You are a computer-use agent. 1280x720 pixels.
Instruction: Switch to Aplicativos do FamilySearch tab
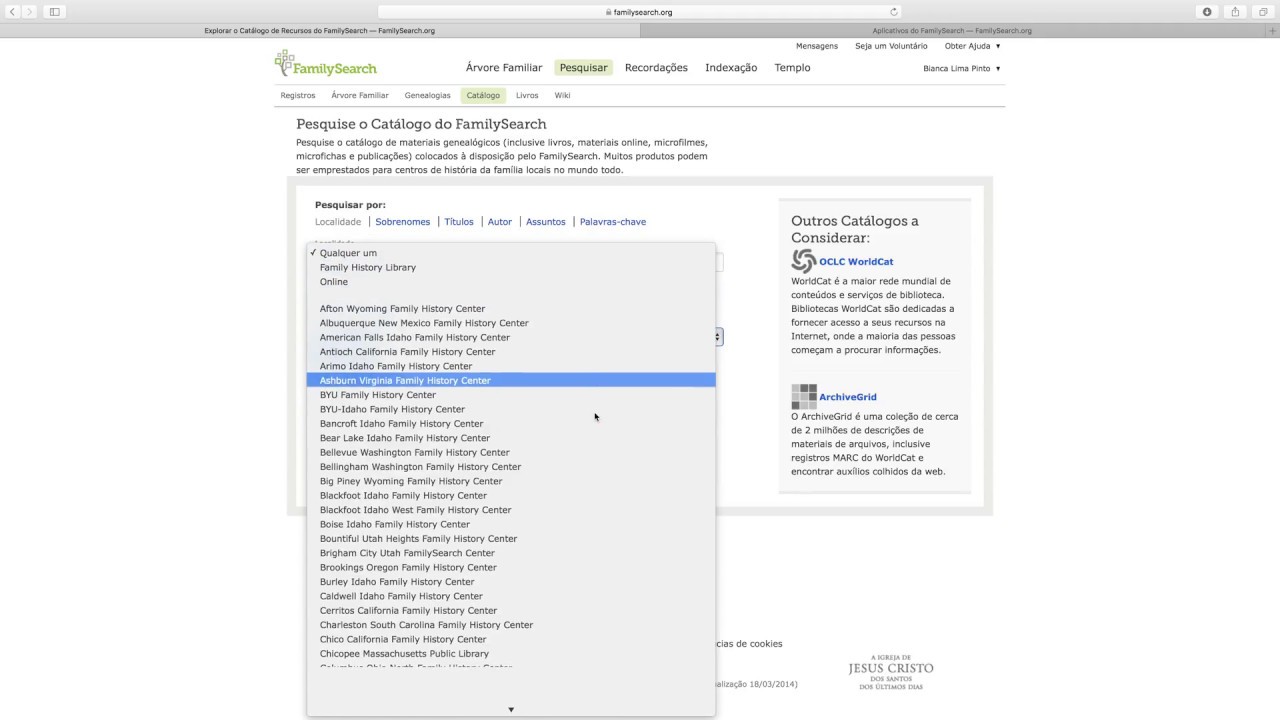point(952,31)
